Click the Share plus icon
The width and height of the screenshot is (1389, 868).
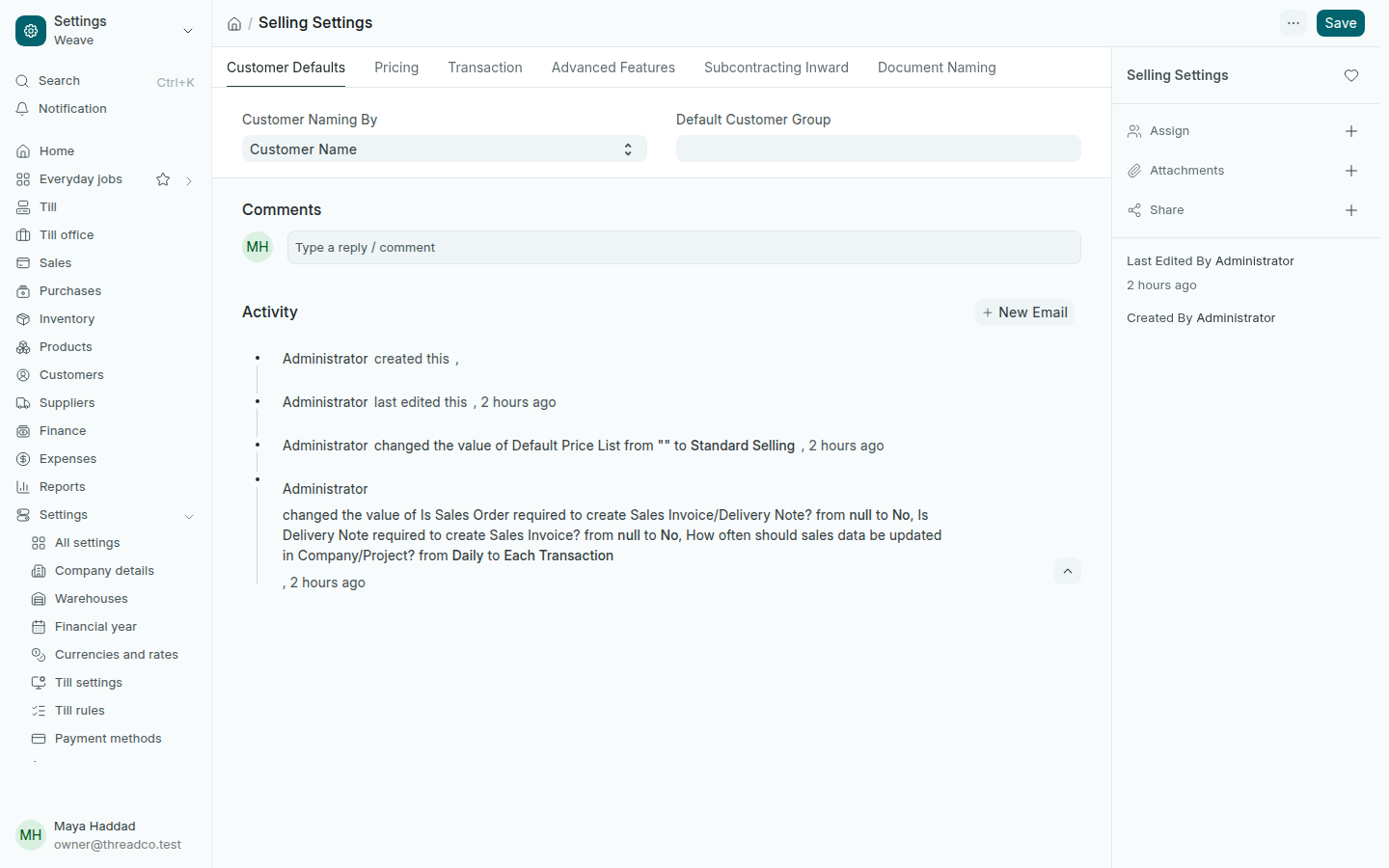coord(1351,210)
